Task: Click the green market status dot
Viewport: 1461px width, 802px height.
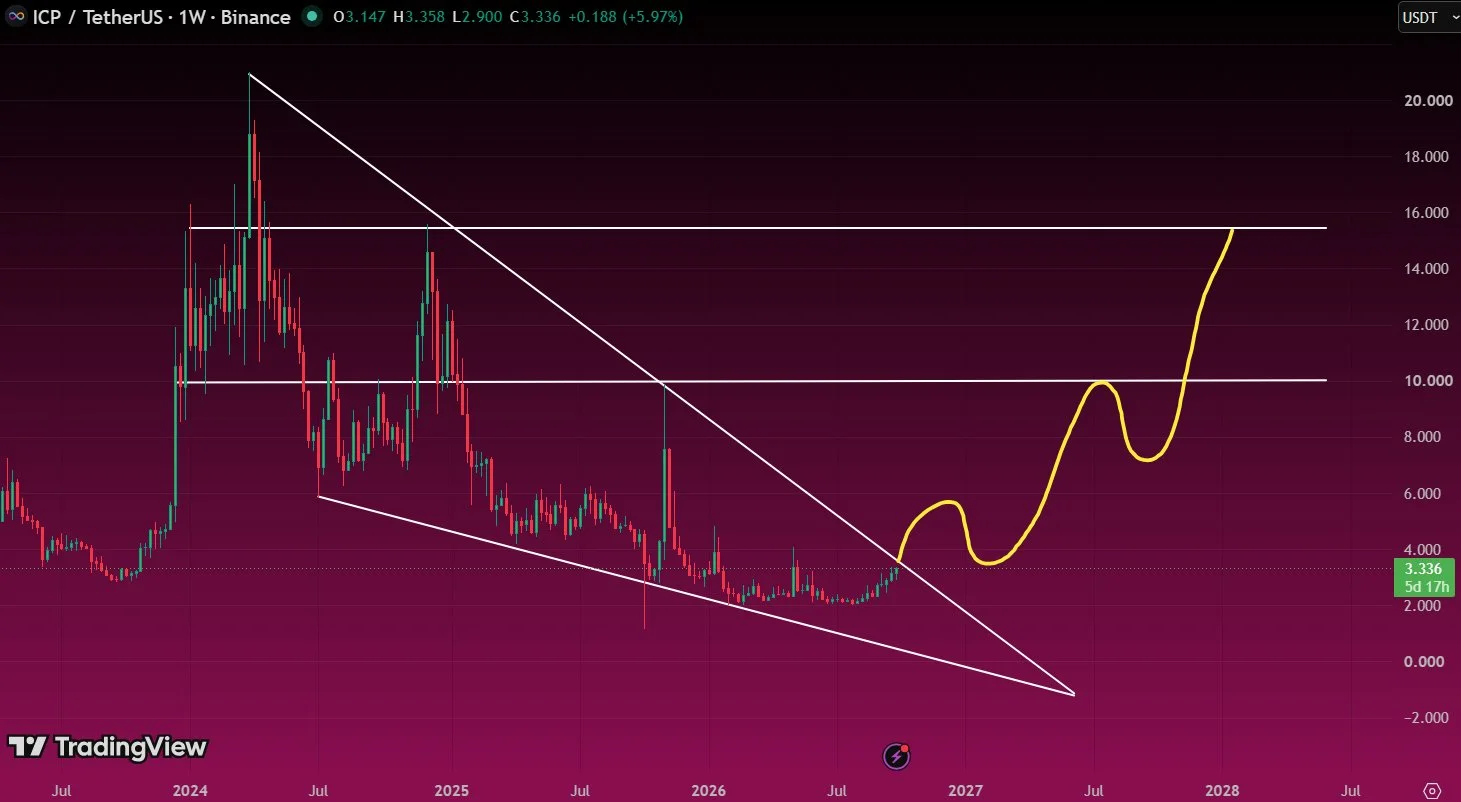Action: (313, 17)
